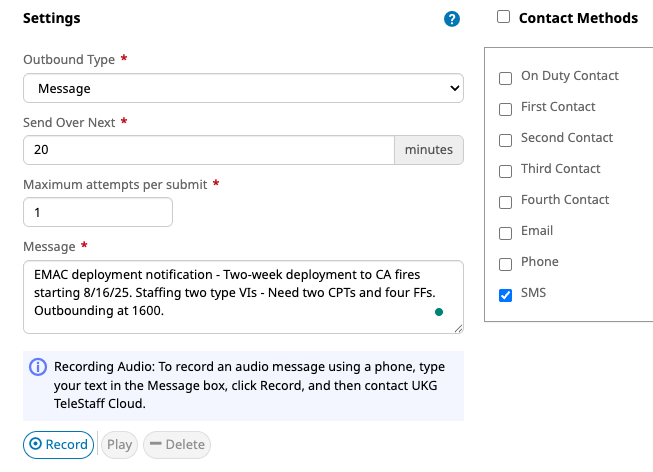This screenshot has height=472, width=653.
Task: Check the Fourth Contact option
Action: pos(505,202)
